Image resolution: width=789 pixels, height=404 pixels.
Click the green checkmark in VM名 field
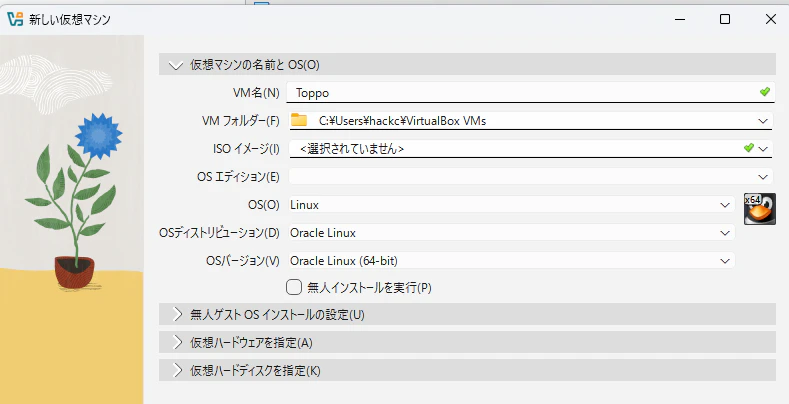765,92
